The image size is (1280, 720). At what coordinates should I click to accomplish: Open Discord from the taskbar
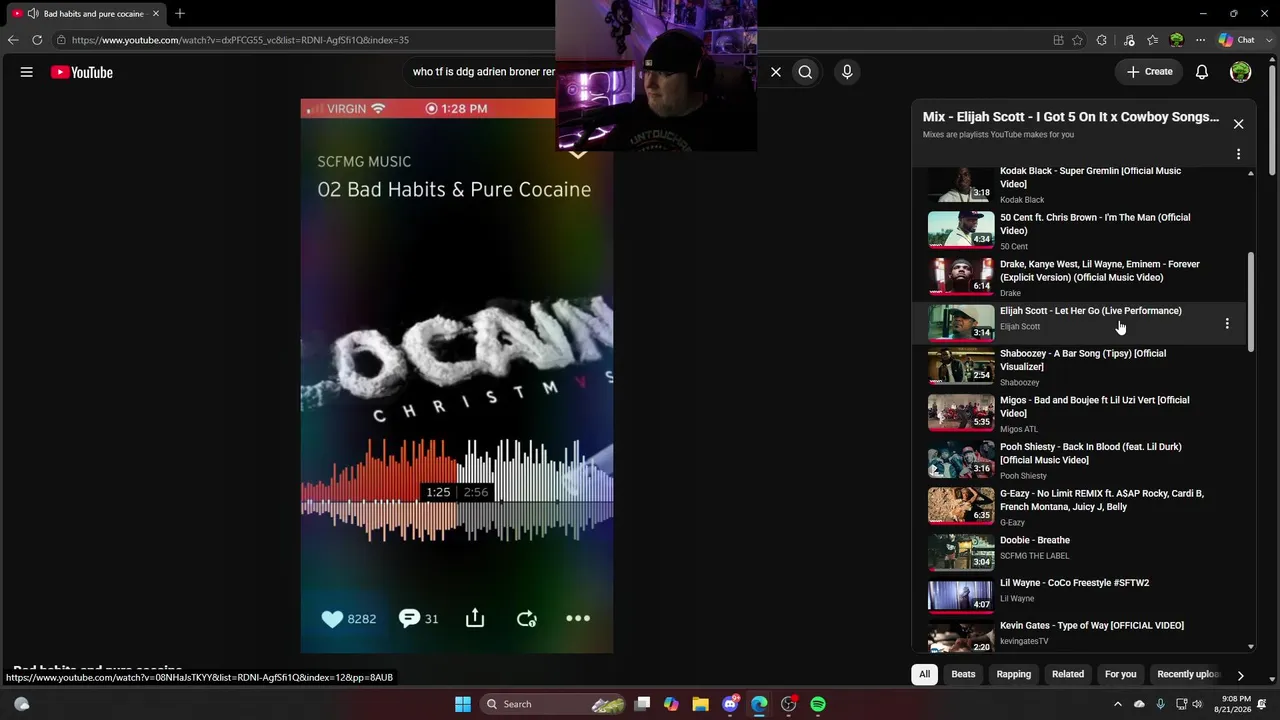[731, 704]
